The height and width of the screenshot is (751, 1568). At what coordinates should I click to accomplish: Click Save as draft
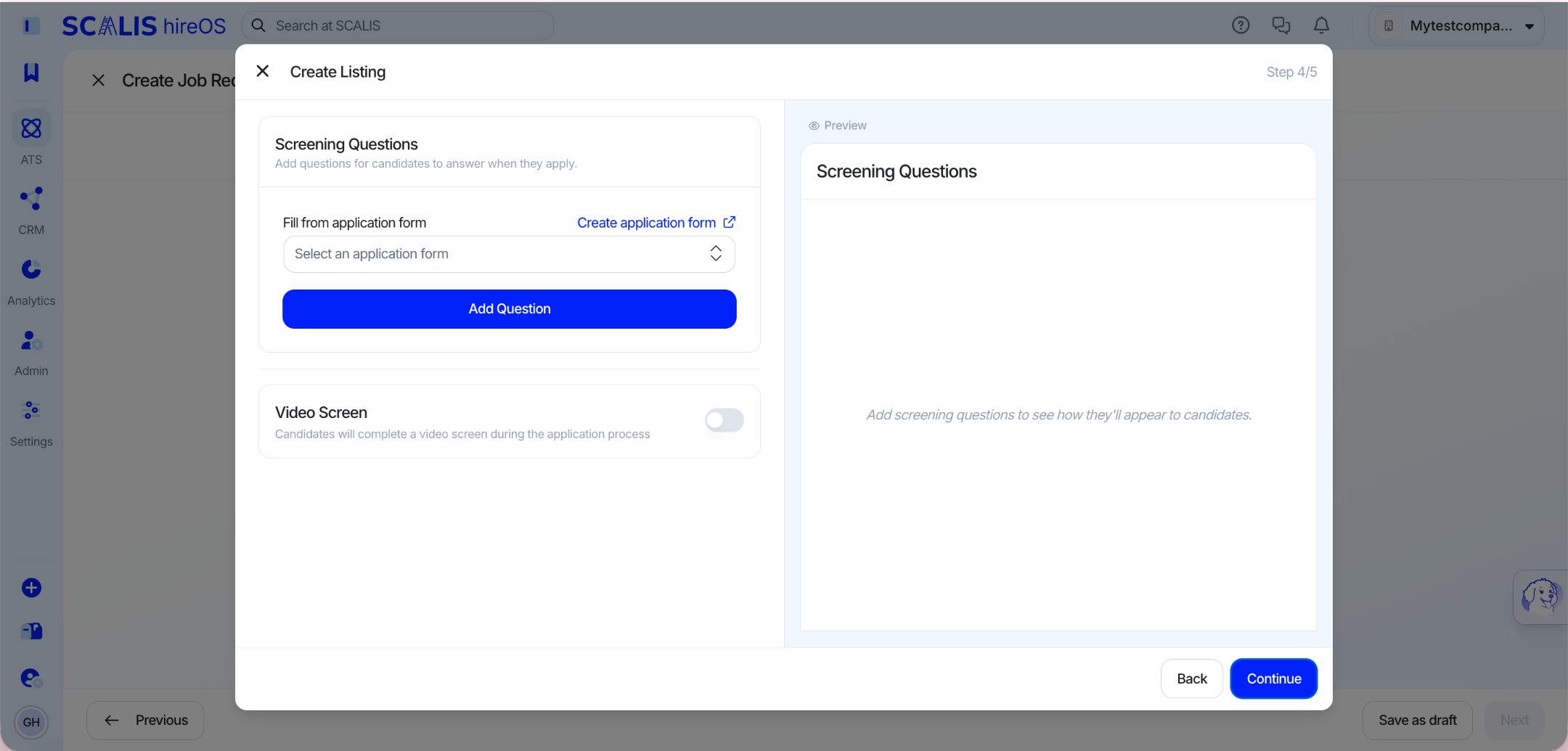(1418, 721)
